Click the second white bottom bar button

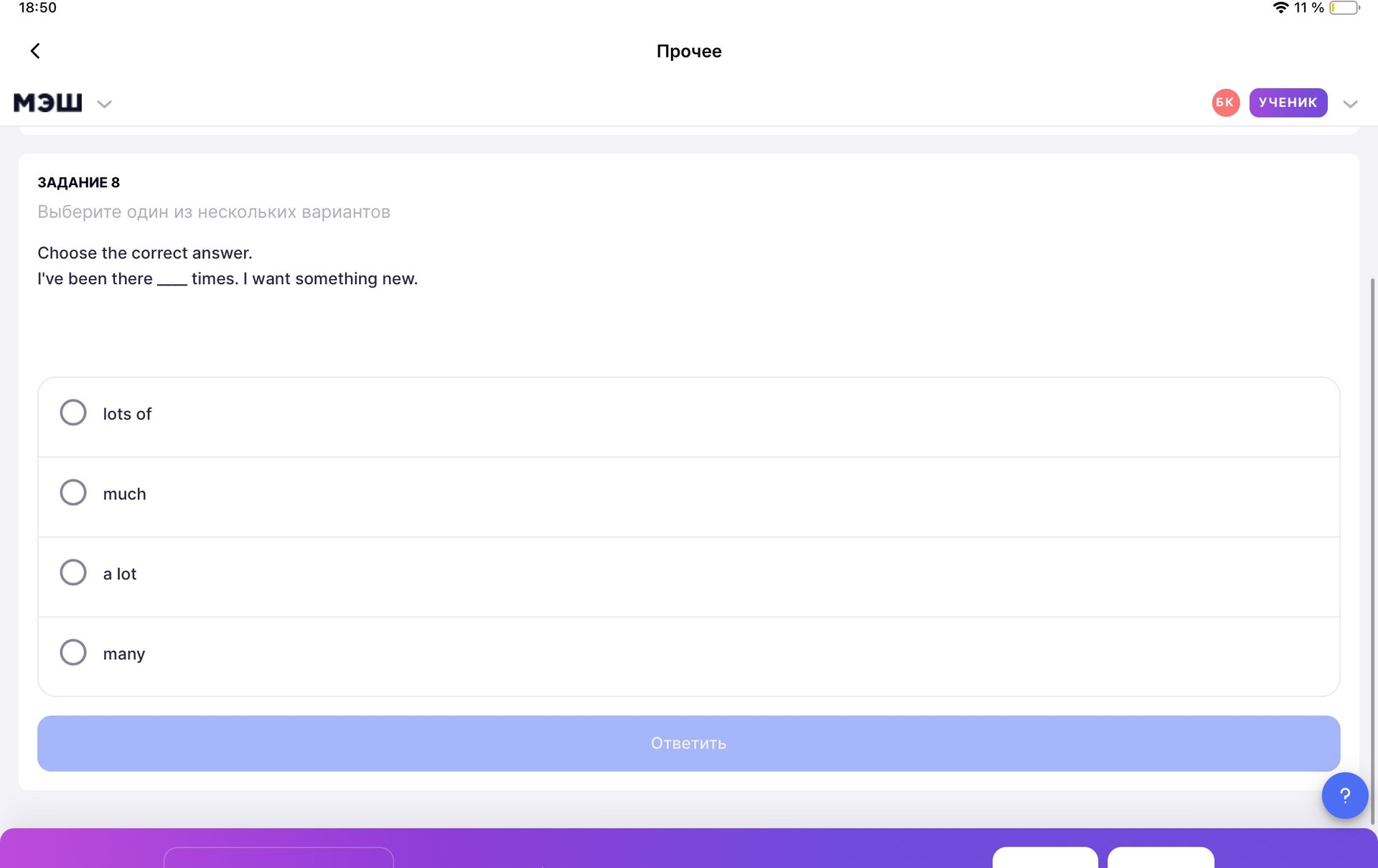click(1161, 857)
